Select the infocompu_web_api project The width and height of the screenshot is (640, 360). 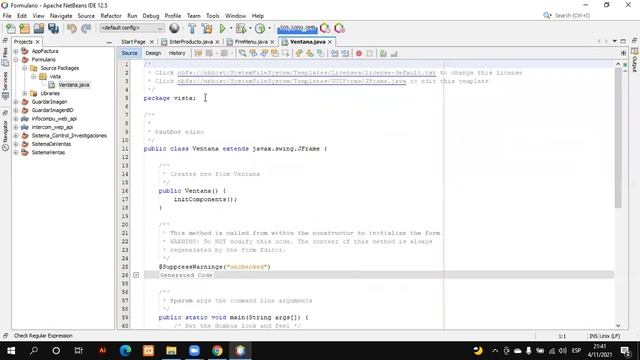pos(54,118)
